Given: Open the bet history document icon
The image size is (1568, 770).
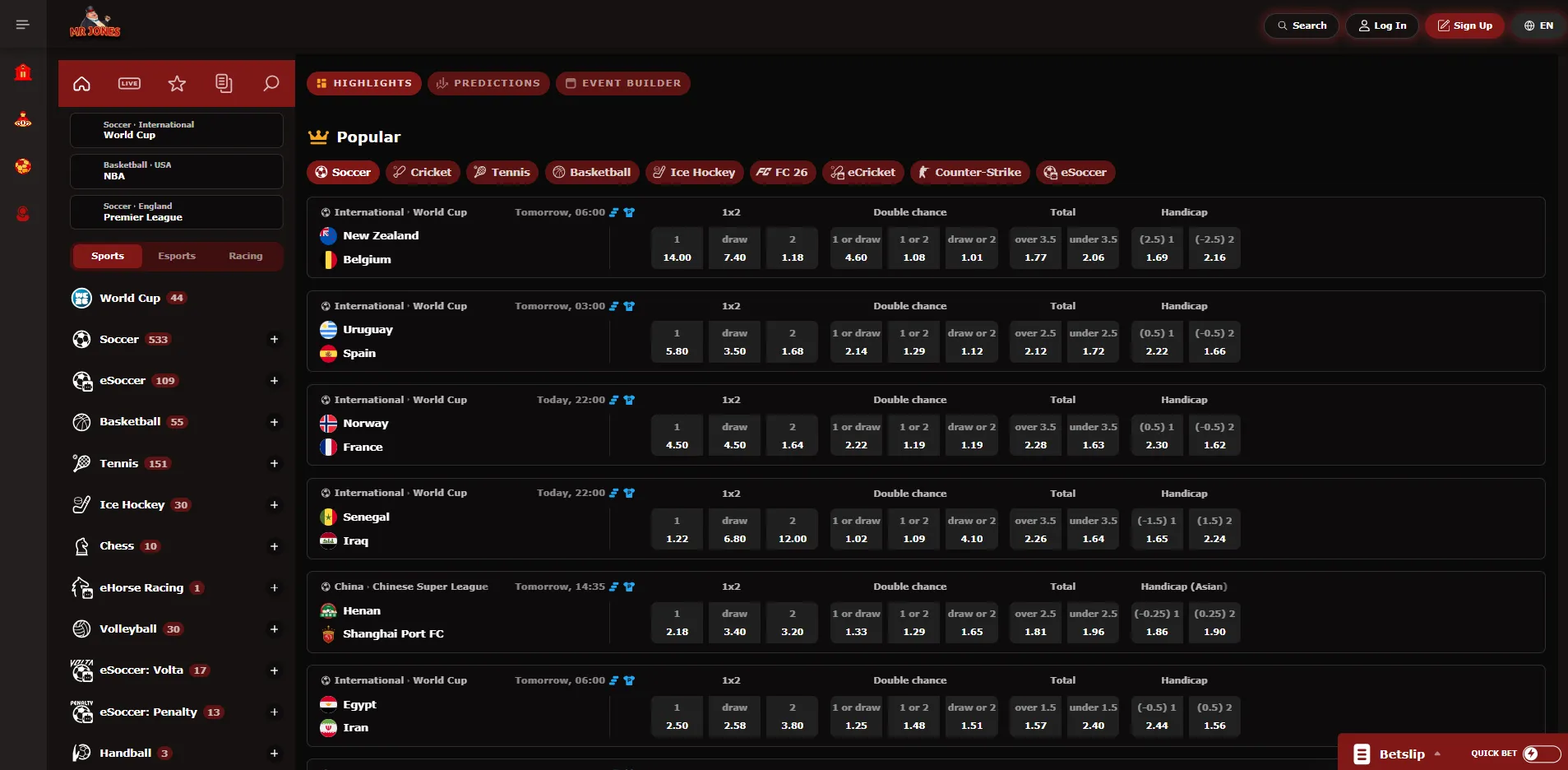Looking at the screenshot, I should (224, 83).
